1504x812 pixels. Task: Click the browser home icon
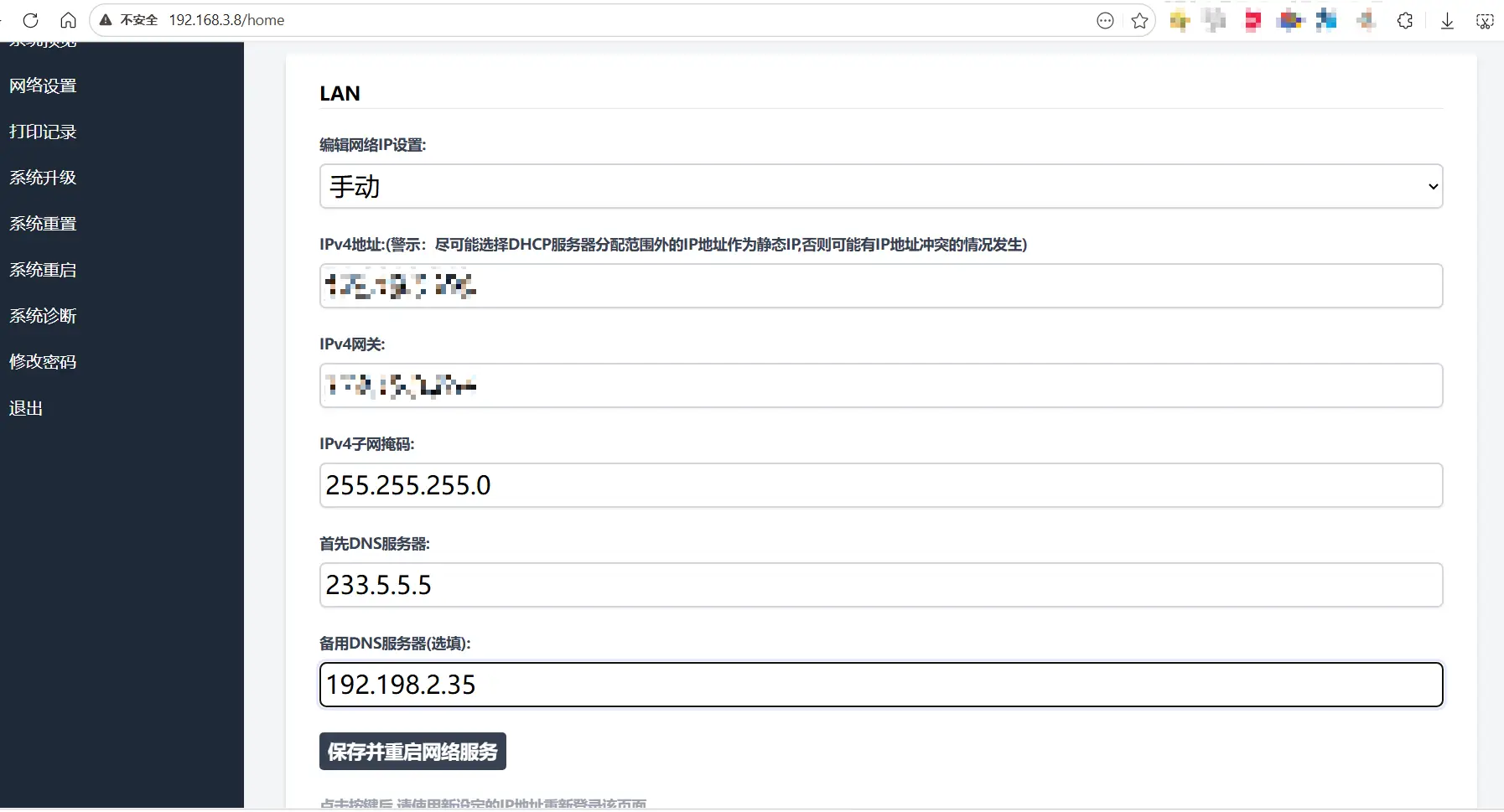point(68,20)
